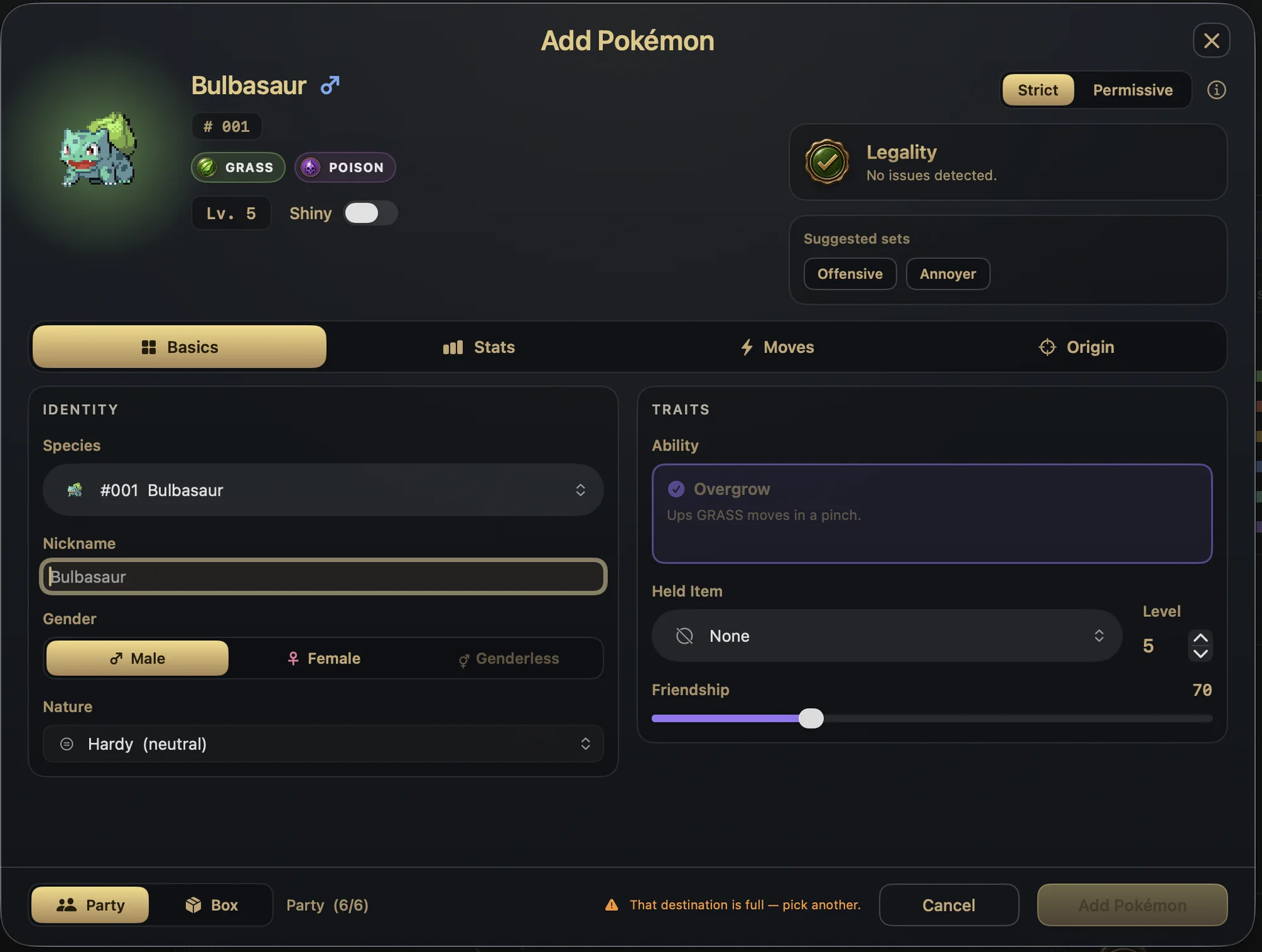Click the warning triangle icon
1262x952 pixels.
(611, 905)
